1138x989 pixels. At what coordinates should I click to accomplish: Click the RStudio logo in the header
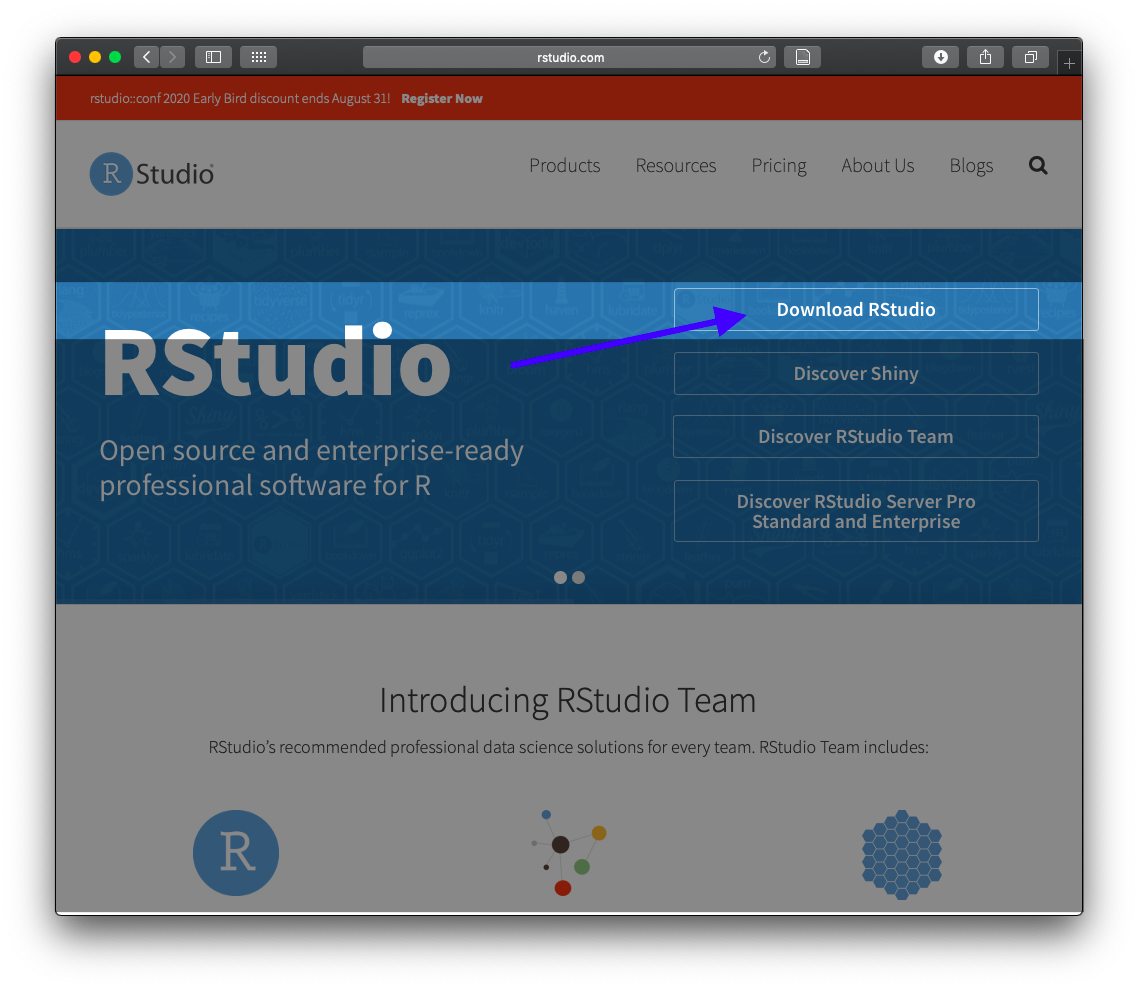(152, 173)
